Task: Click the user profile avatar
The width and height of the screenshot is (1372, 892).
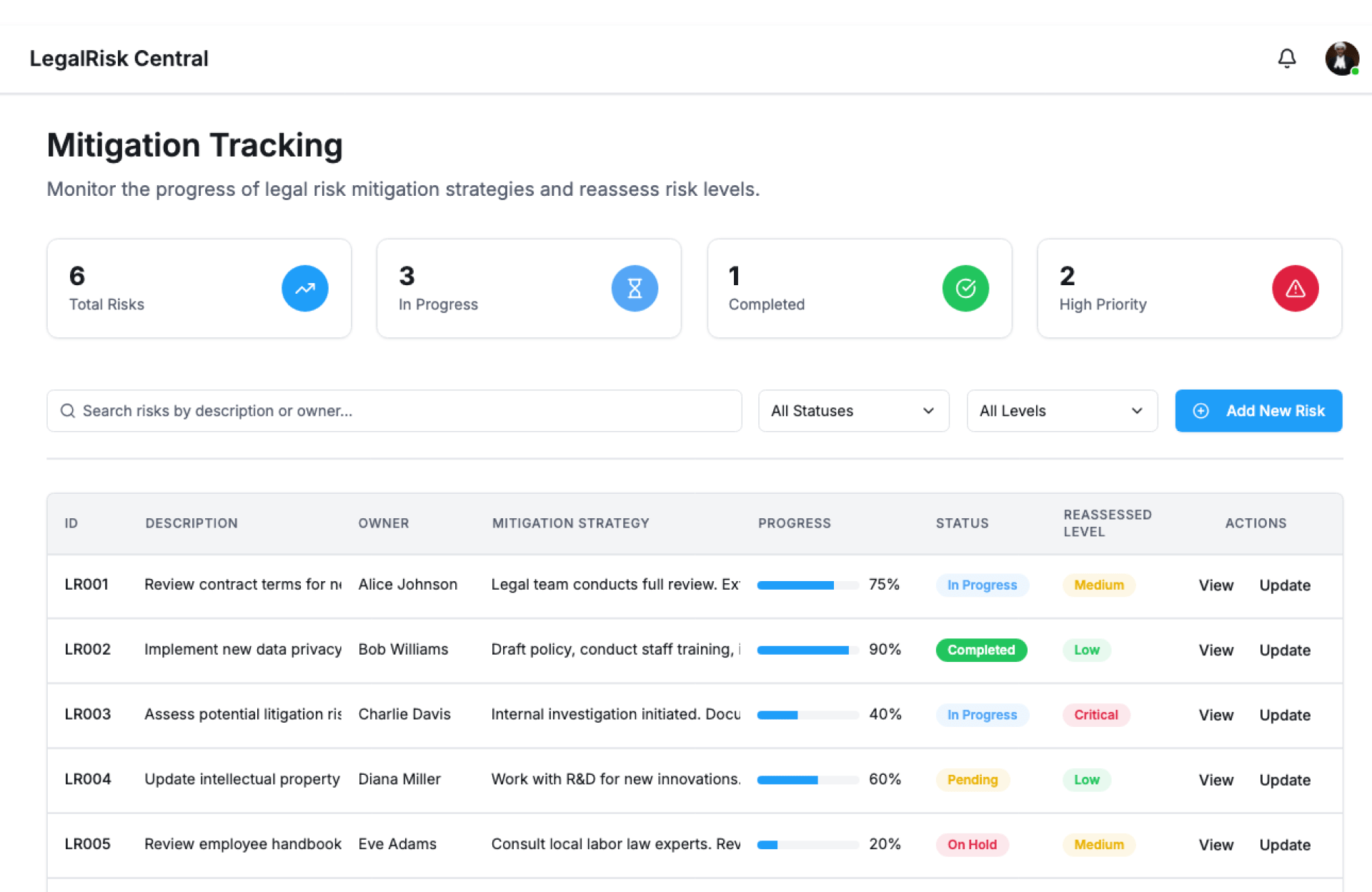Action: tap(1341, 59)
